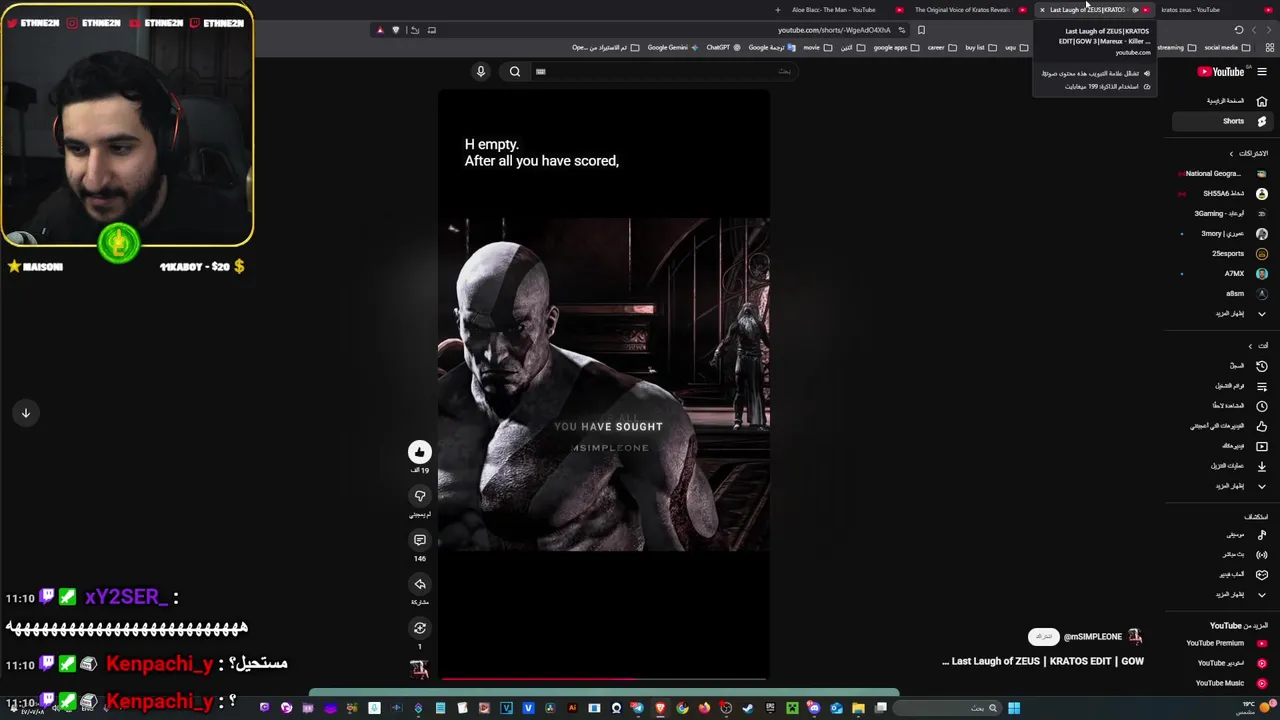Open Music in Explore section
The height and width of the screenshot is (720, 1280).
click(1221, 534)
